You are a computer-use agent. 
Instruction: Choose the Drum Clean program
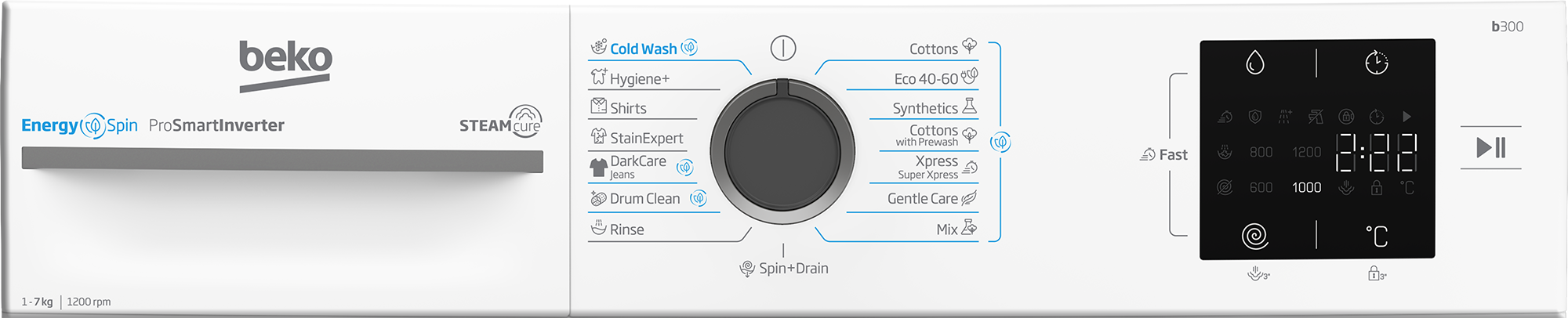point(644,198)
